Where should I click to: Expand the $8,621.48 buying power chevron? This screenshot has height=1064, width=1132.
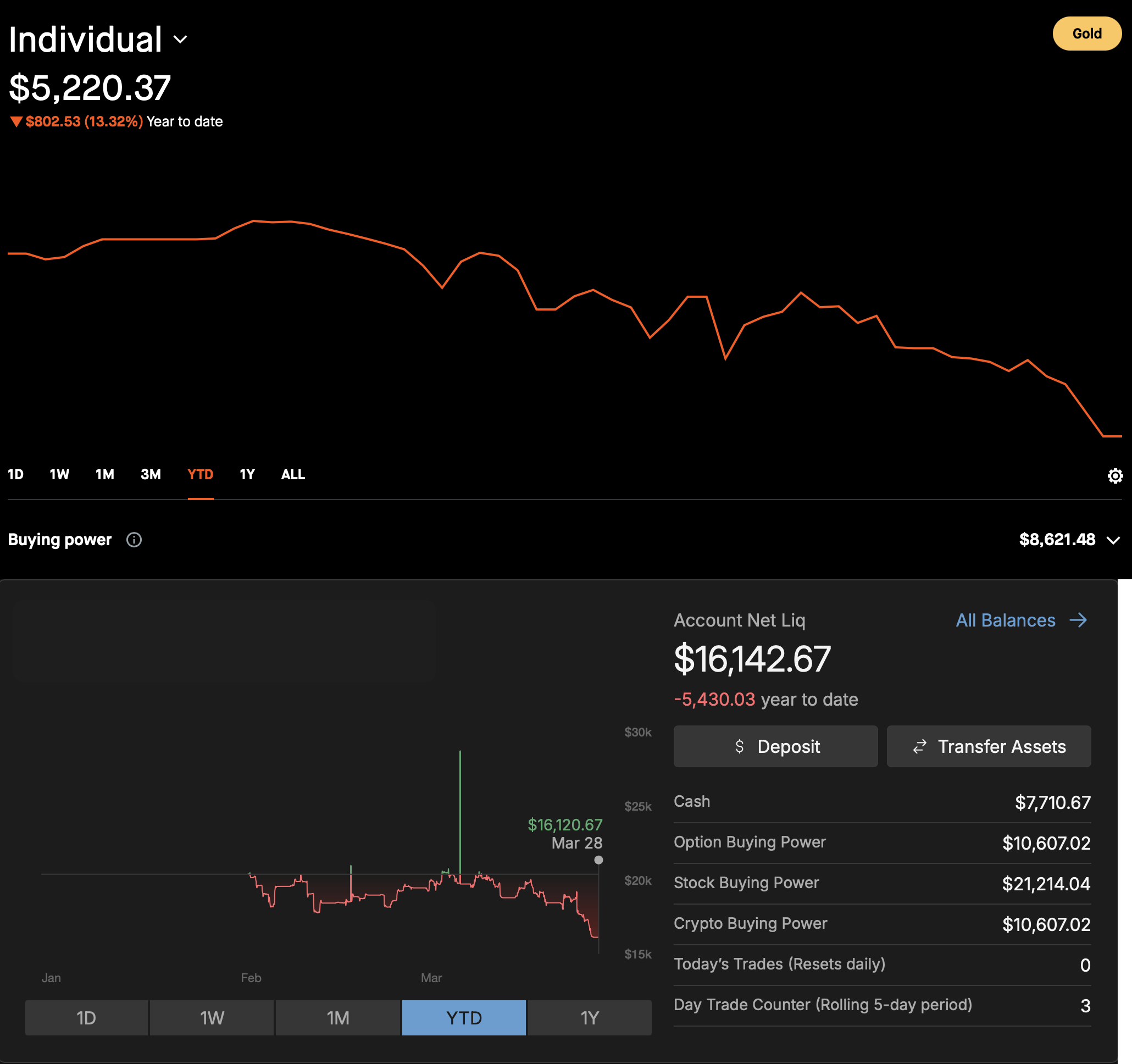(1113, 540)
